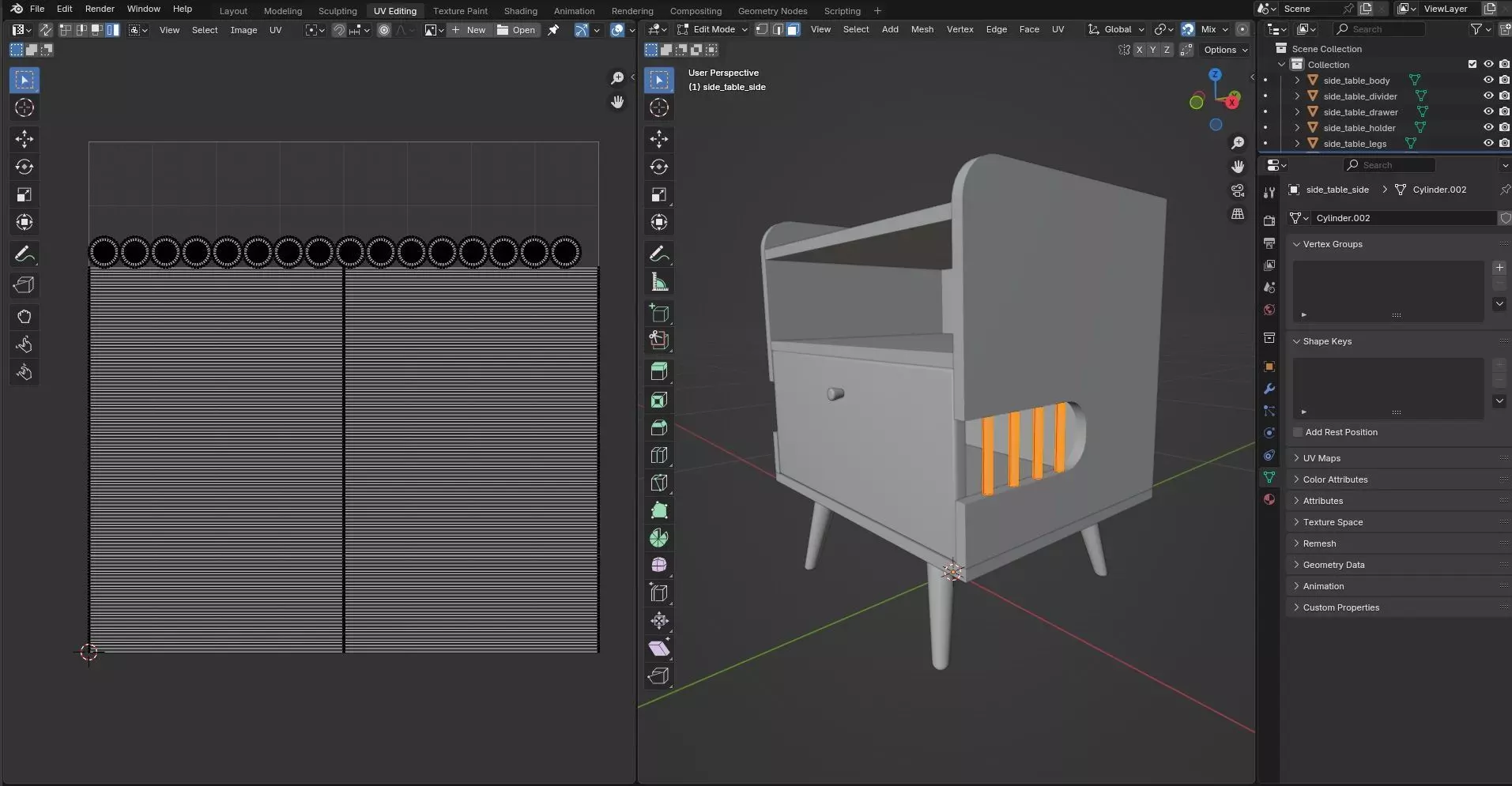
Task: Select the Shrink/Fatten tool
Action: coord(659,620)
